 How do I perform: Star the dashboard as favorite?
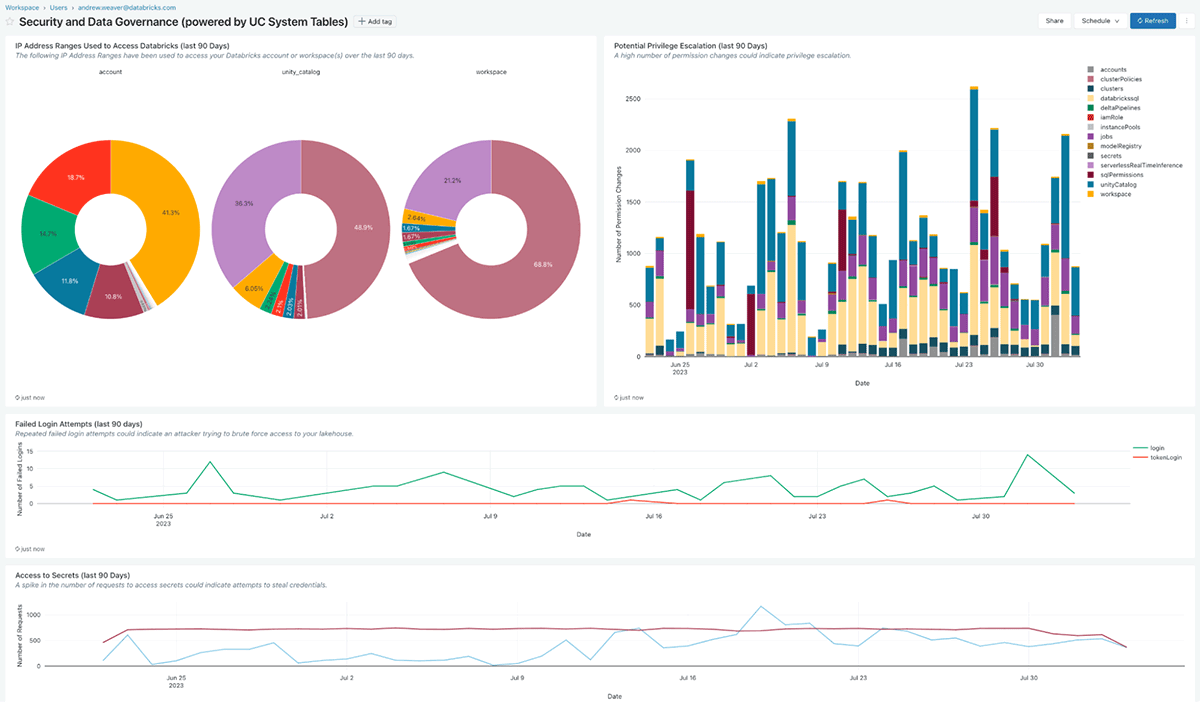[x=10, y=21]
